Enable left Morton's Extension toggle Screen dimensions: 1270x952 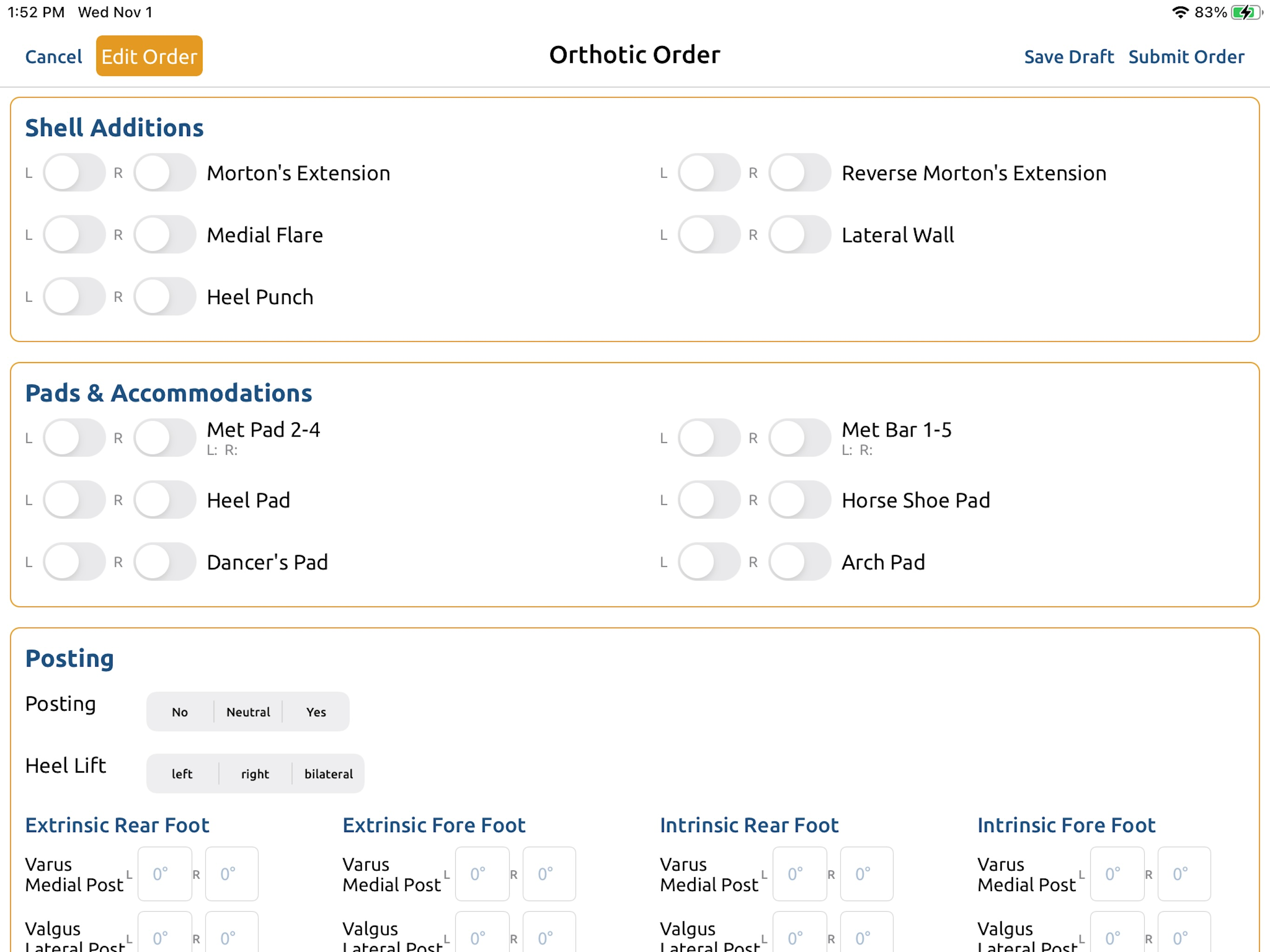click(74, 172)
